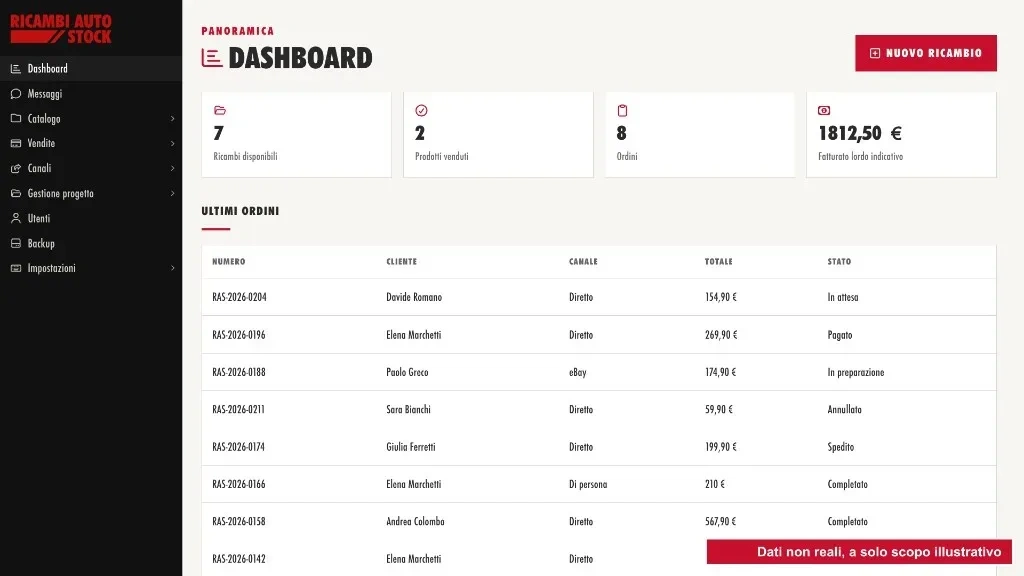Click customer name Sara Bianchi

pyautogui.click(x=408, y=409)
